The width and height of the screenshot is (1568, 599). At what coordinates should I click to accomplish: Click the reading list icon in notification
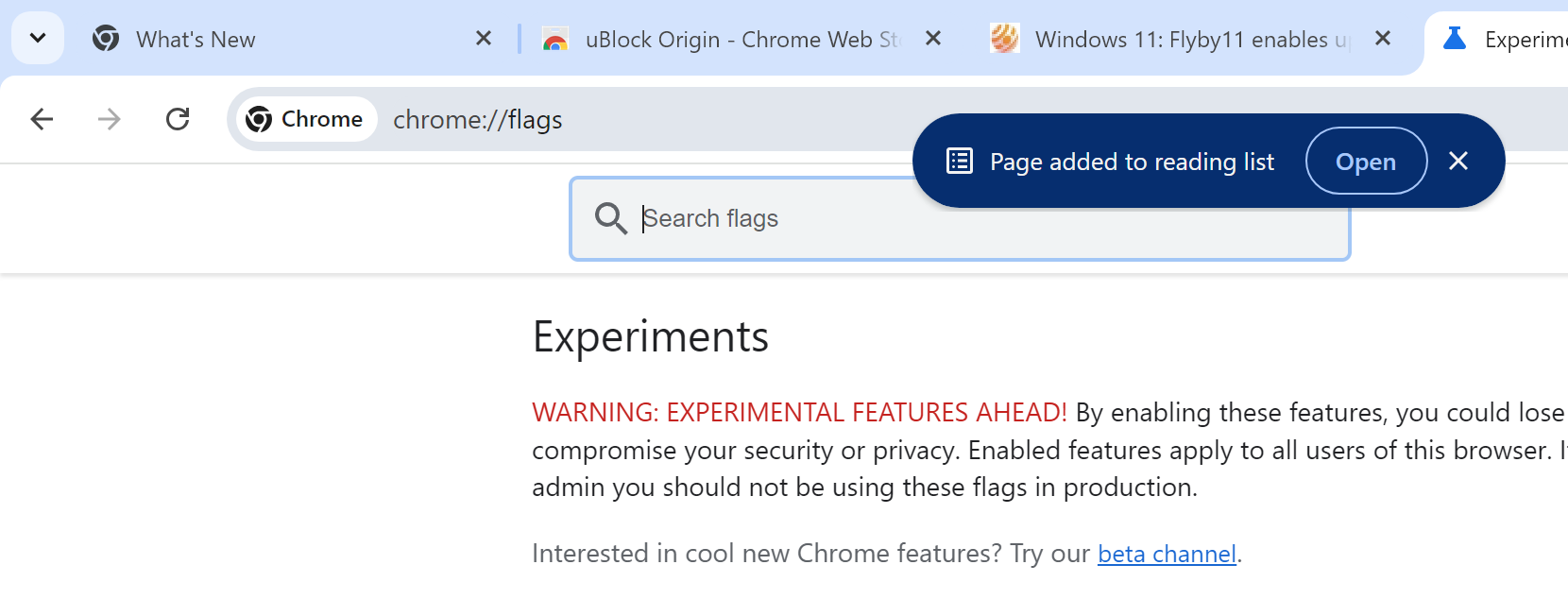point(959,162)
